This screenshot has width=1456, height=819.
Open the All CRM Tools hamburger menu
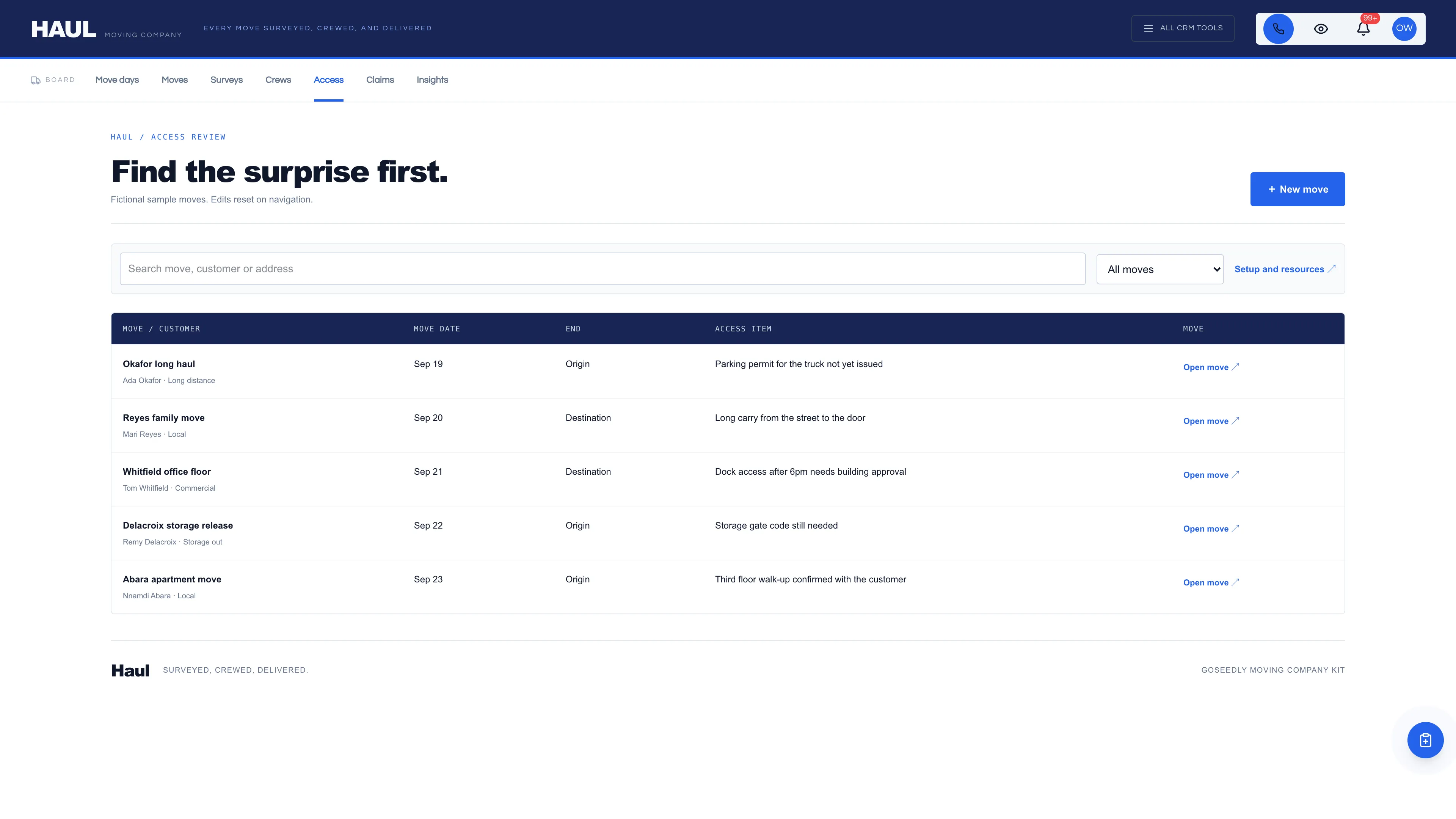[x=1183, y=28]
